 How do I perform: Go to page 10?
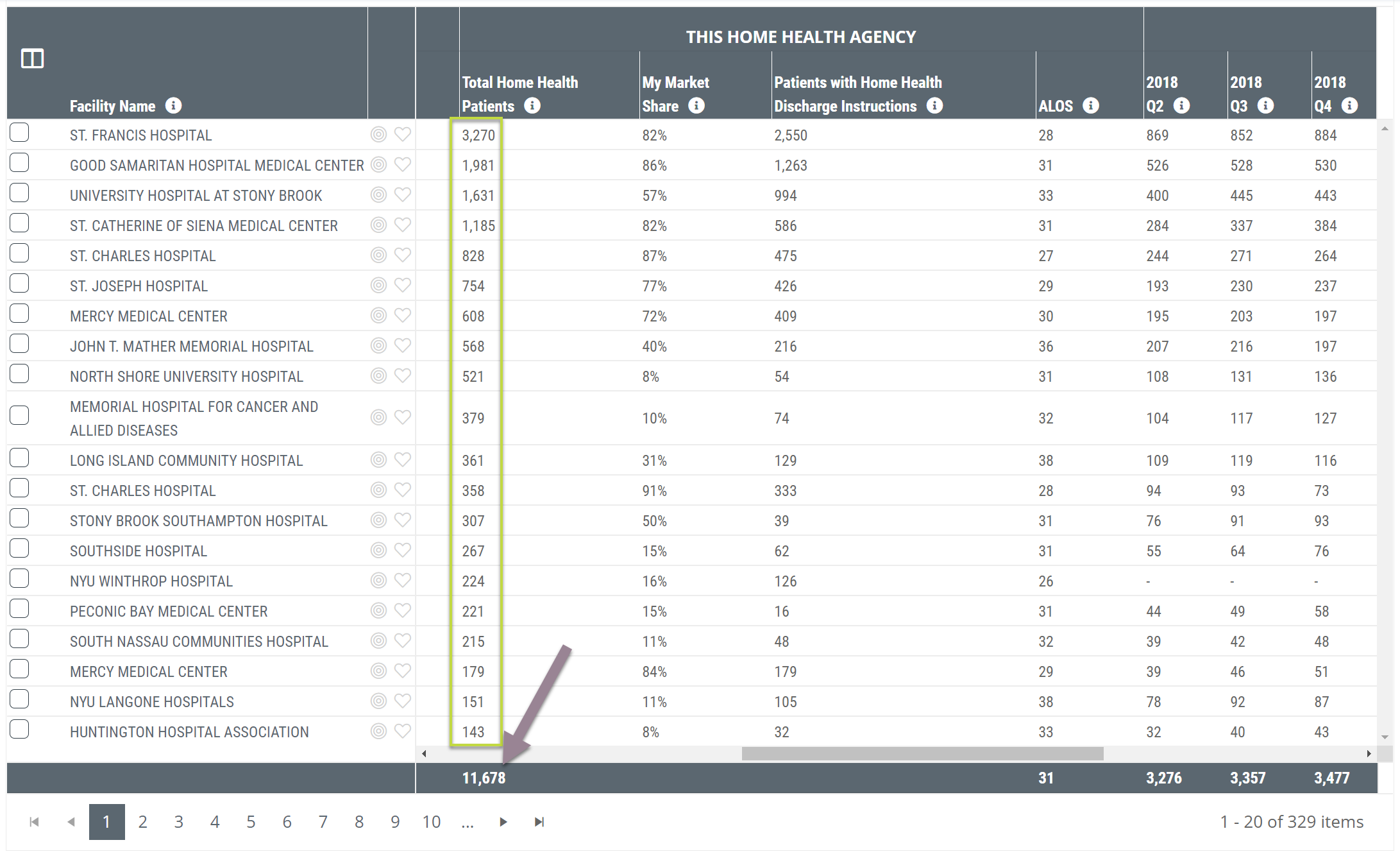[x=432, y=822]
